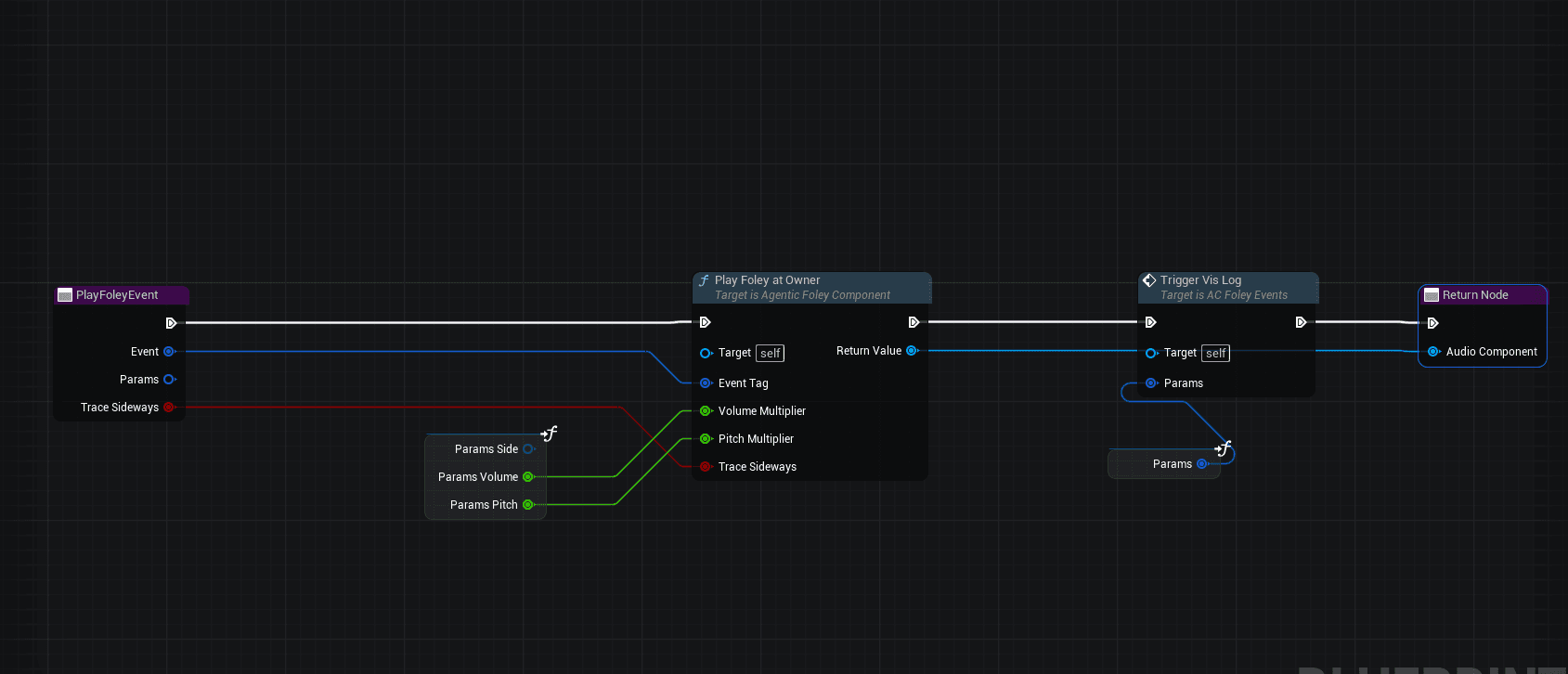Click Audio Component input pin on Return Node
The width and height of the screenshot is (1568, 674).
point(1433,352)
